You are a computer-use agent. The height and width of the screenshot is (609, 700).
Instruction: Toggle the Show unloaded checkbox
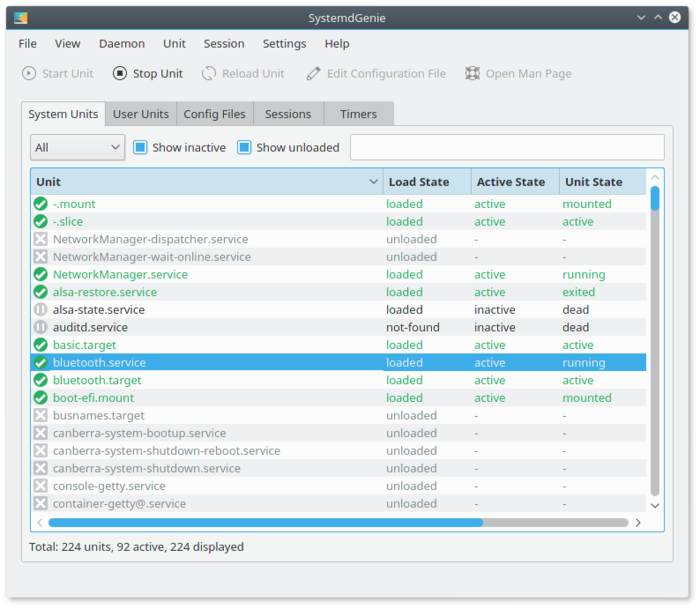point(245,147)
